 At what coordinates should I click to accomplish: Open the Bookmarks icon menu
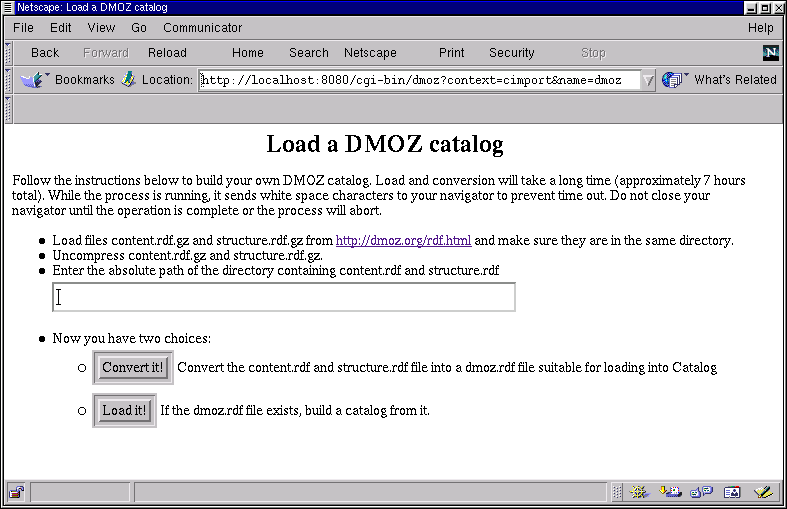click(33, 80)
